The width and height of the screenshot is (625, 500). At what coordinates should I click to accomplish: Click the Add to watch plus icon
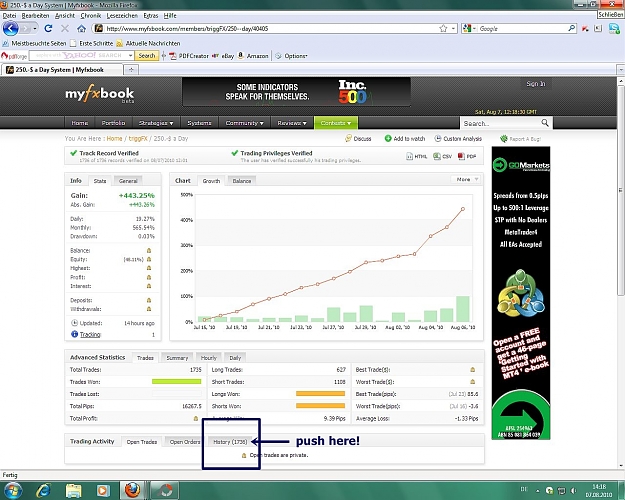pos(388,138)
